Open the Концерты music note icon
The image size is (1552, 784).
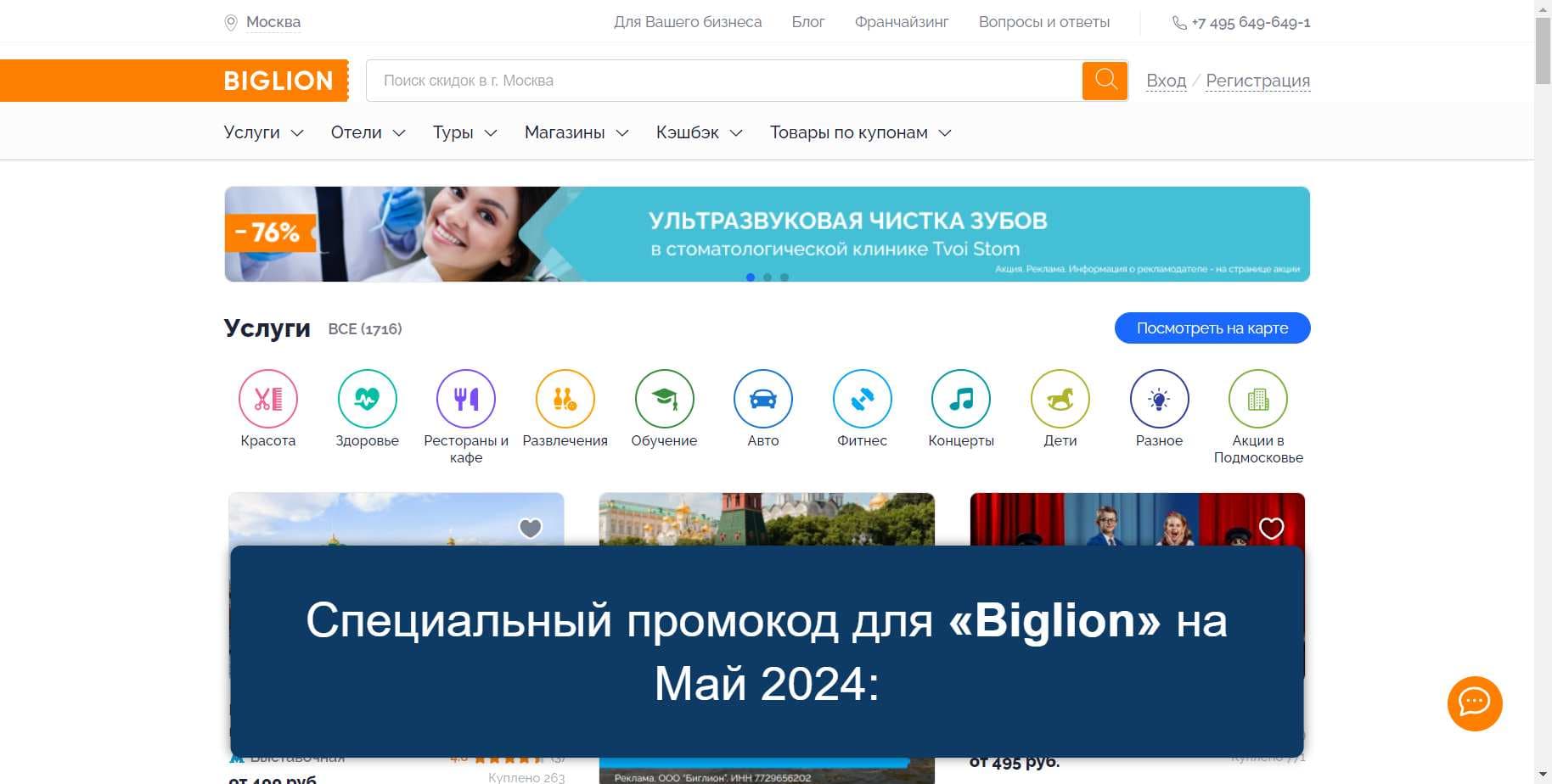(961, 399)
